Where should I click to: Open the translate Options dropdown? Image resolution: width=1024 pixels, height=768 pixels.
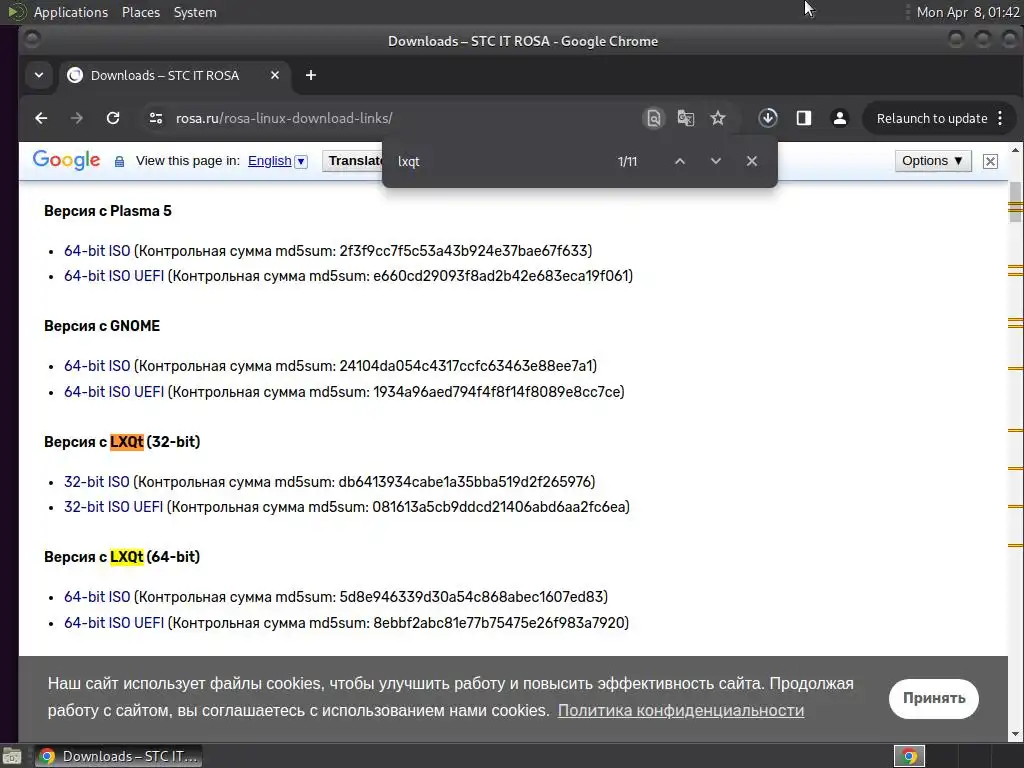[x=933, y=161]
